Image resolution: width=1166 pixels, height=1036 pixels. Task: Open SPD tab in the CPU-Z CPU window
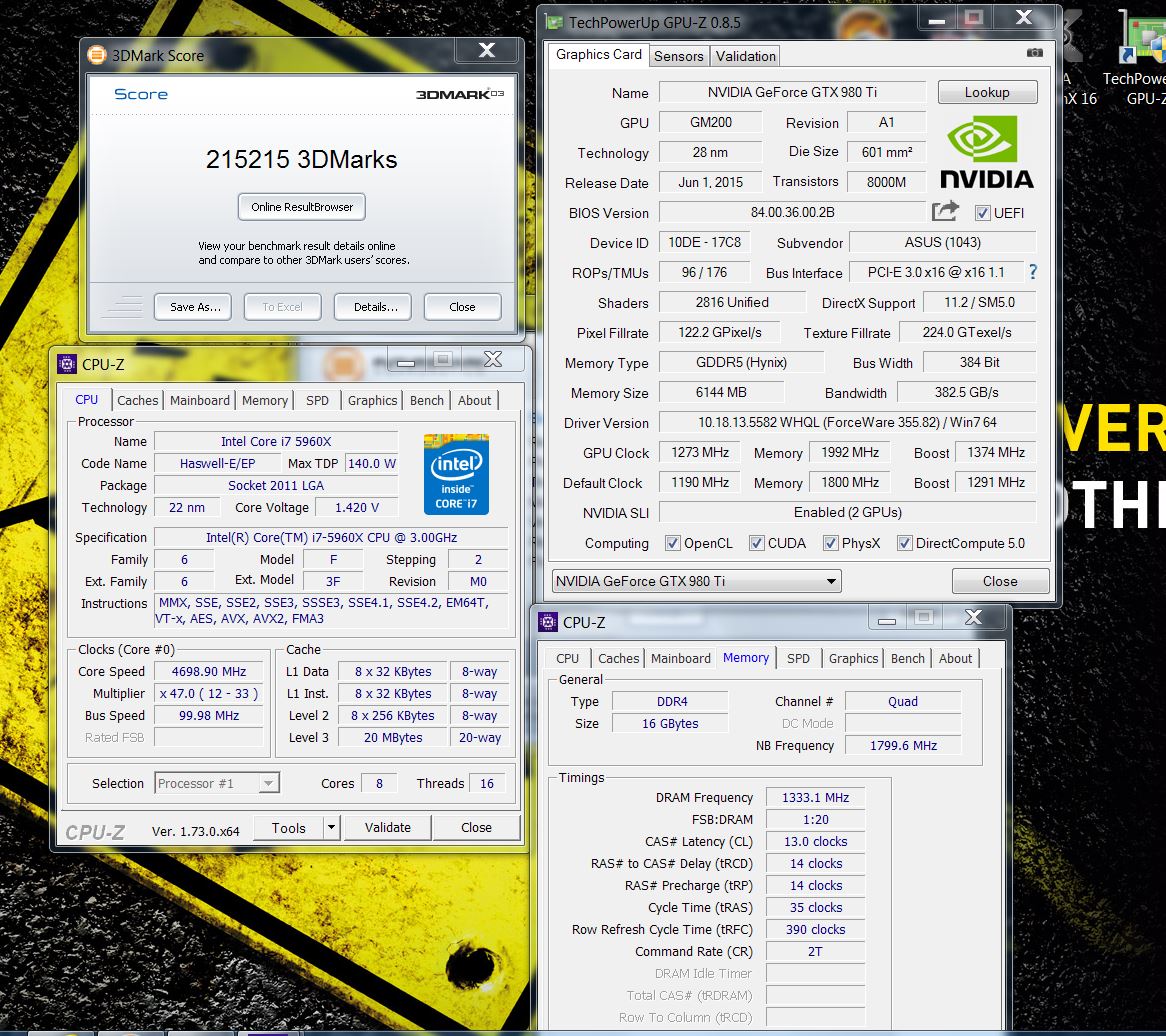318,400
